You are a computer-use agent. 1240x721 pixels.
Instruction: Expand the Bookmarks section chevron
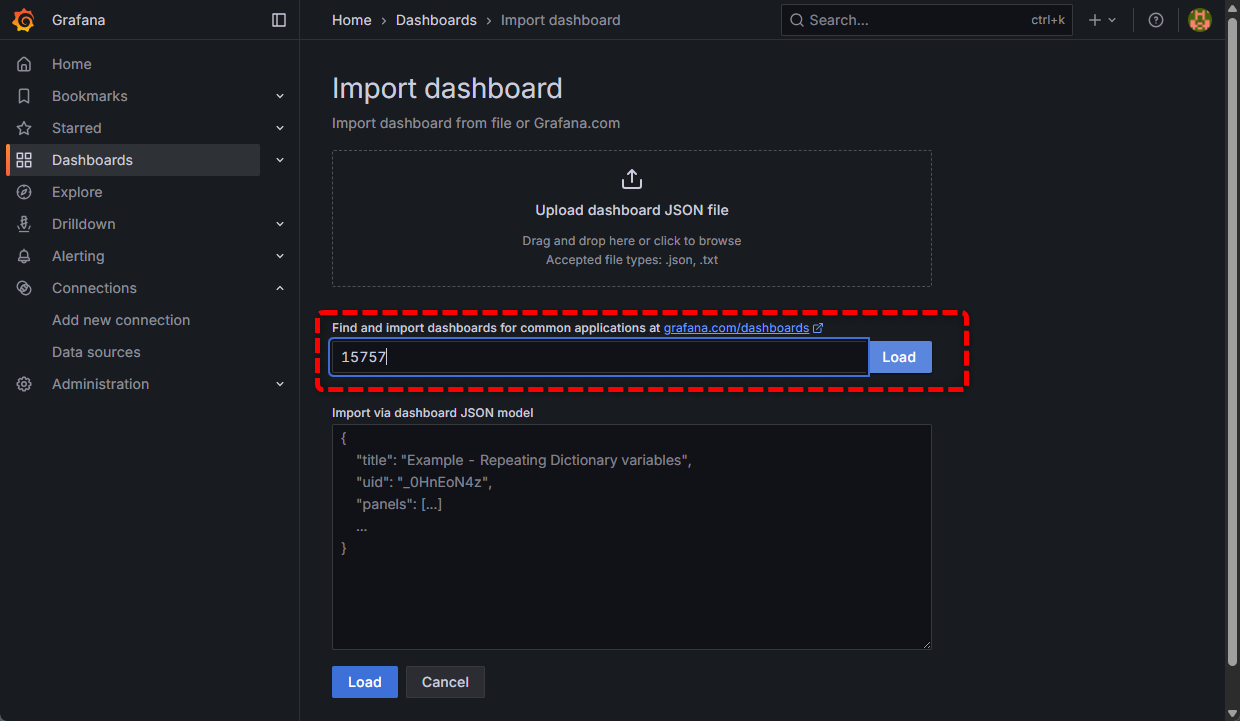point(280,96)
